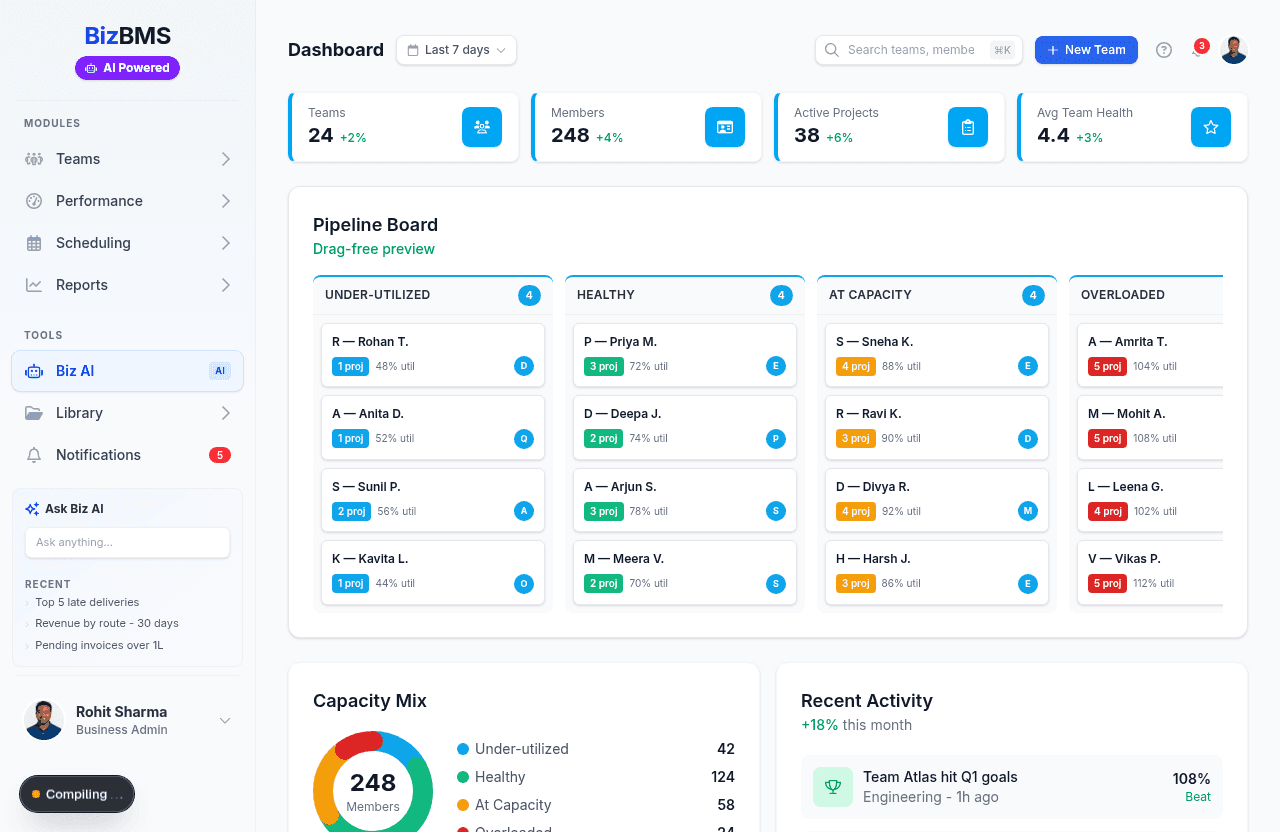Click the Team Atlas trophy icon
1280x832 pixels.
pyautogui.click(x=832, y=787)
